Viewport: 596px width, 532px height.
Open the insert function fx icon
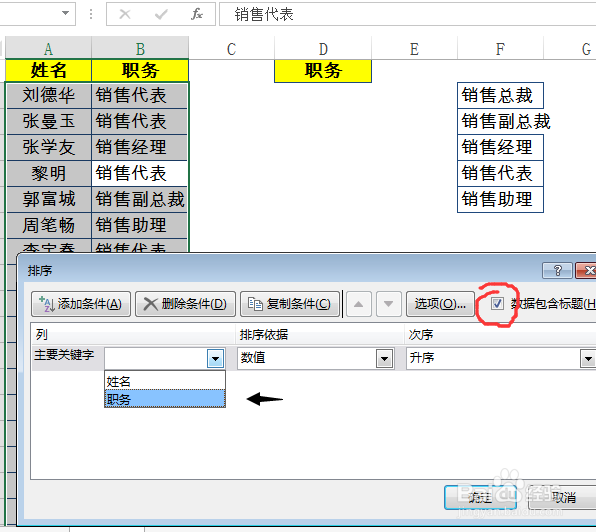pyautogui.click(x=197, y=14)
